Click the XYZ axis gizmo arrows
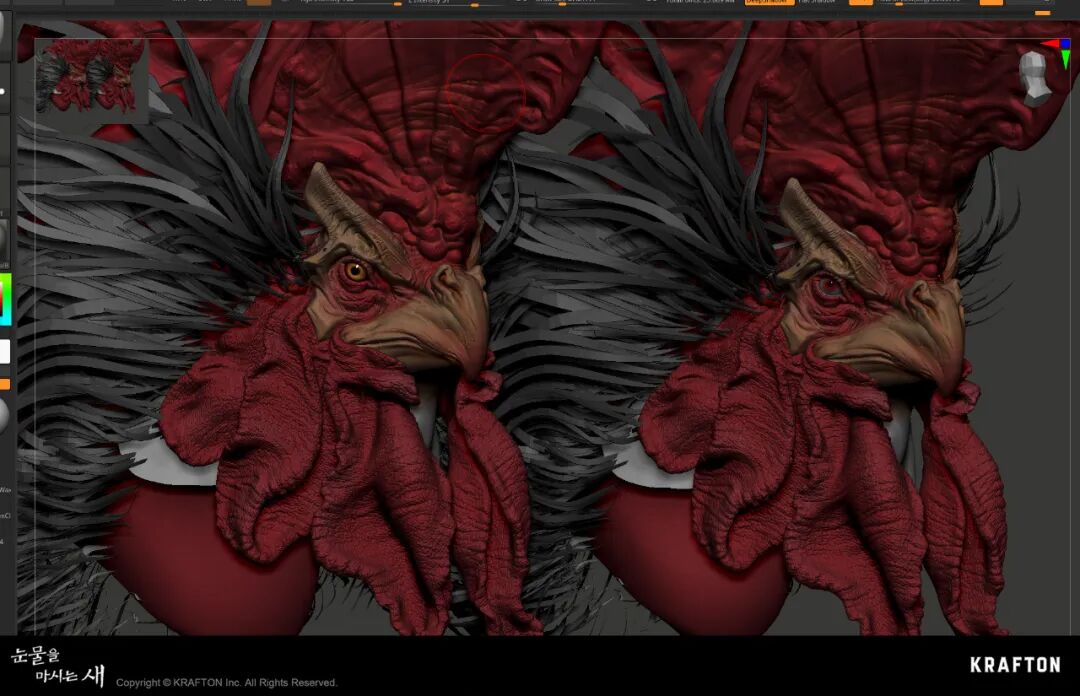The image size is (1080, 696). click(x=1058, y=52)
